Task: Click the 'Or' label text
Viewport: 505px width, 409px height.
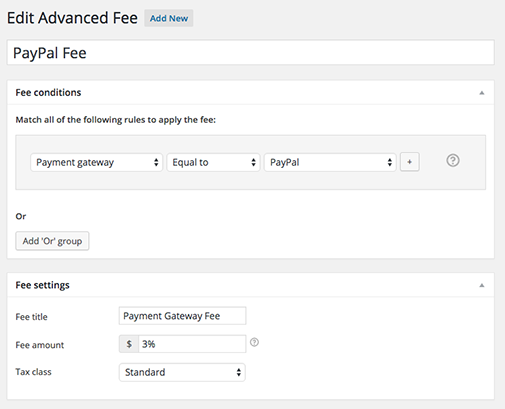Action: coord(21,216)
